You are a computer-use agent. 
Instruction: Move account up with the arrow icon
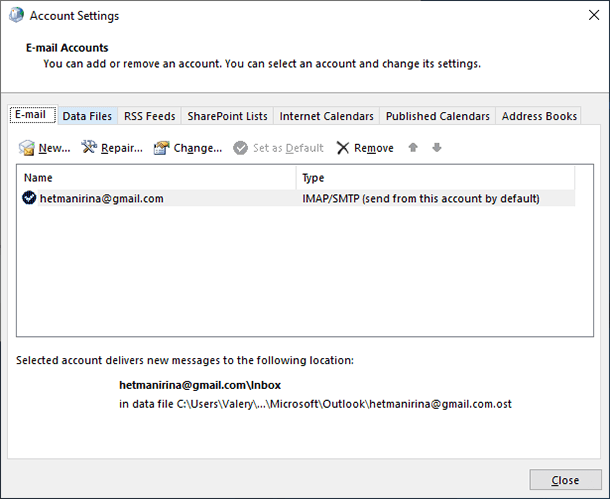413,147
